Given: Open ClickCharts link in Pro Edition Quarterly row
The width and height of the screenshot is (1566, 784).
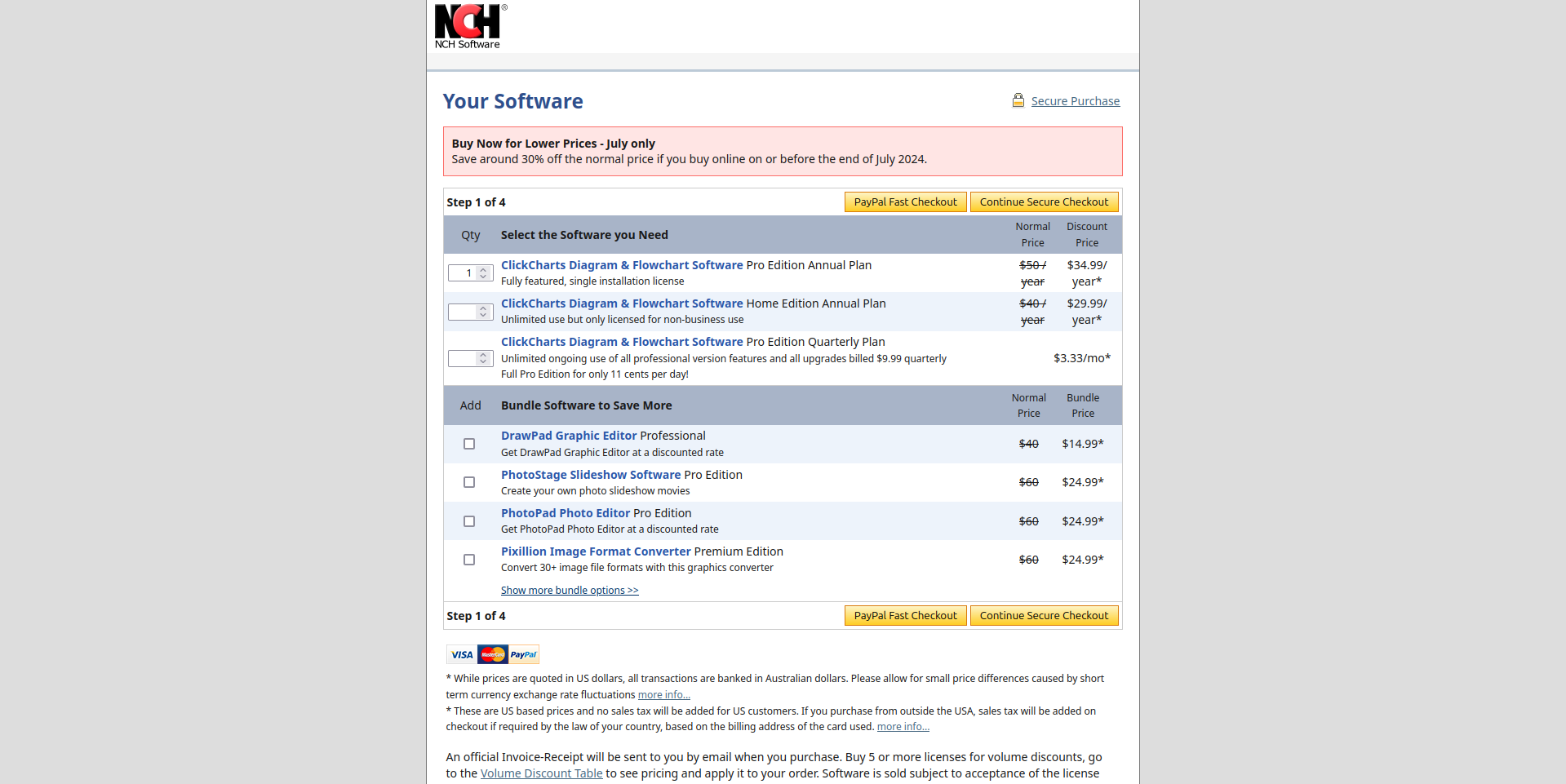Looking at the screenshot, I should pos(622,342).
